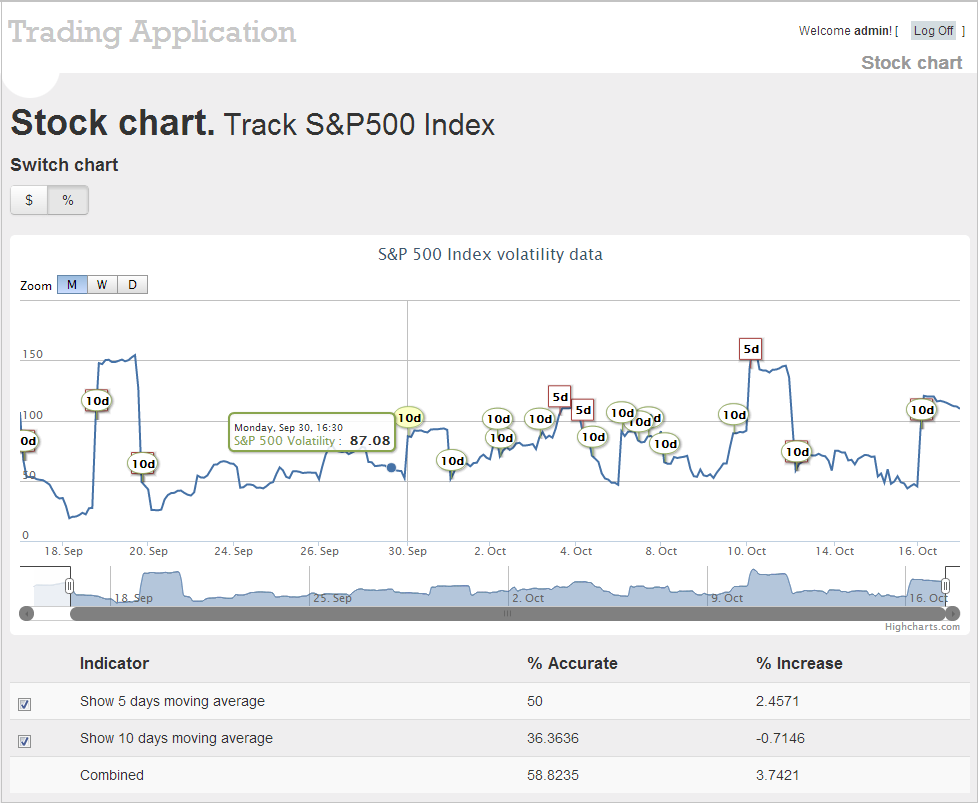The image size is (978, 803).
Task: Grab the right navigator range handle
Action: [x=946, y=585]
